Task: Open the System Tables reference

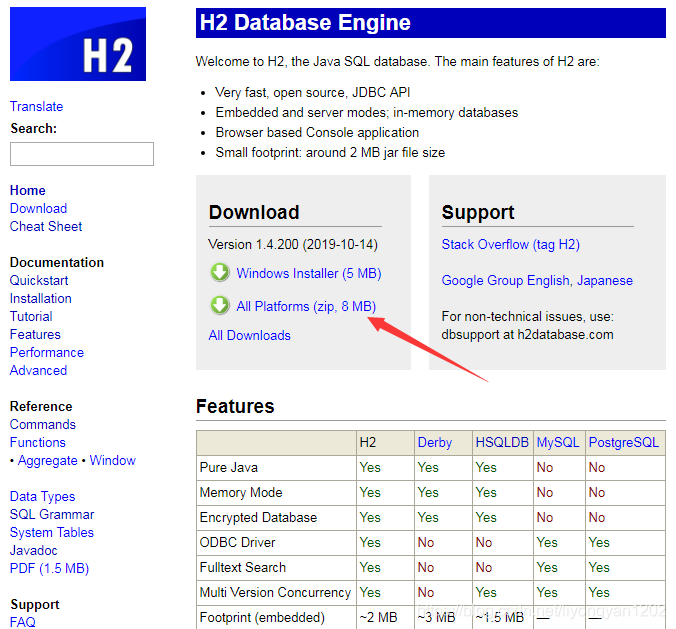Action: coord(52,532)
